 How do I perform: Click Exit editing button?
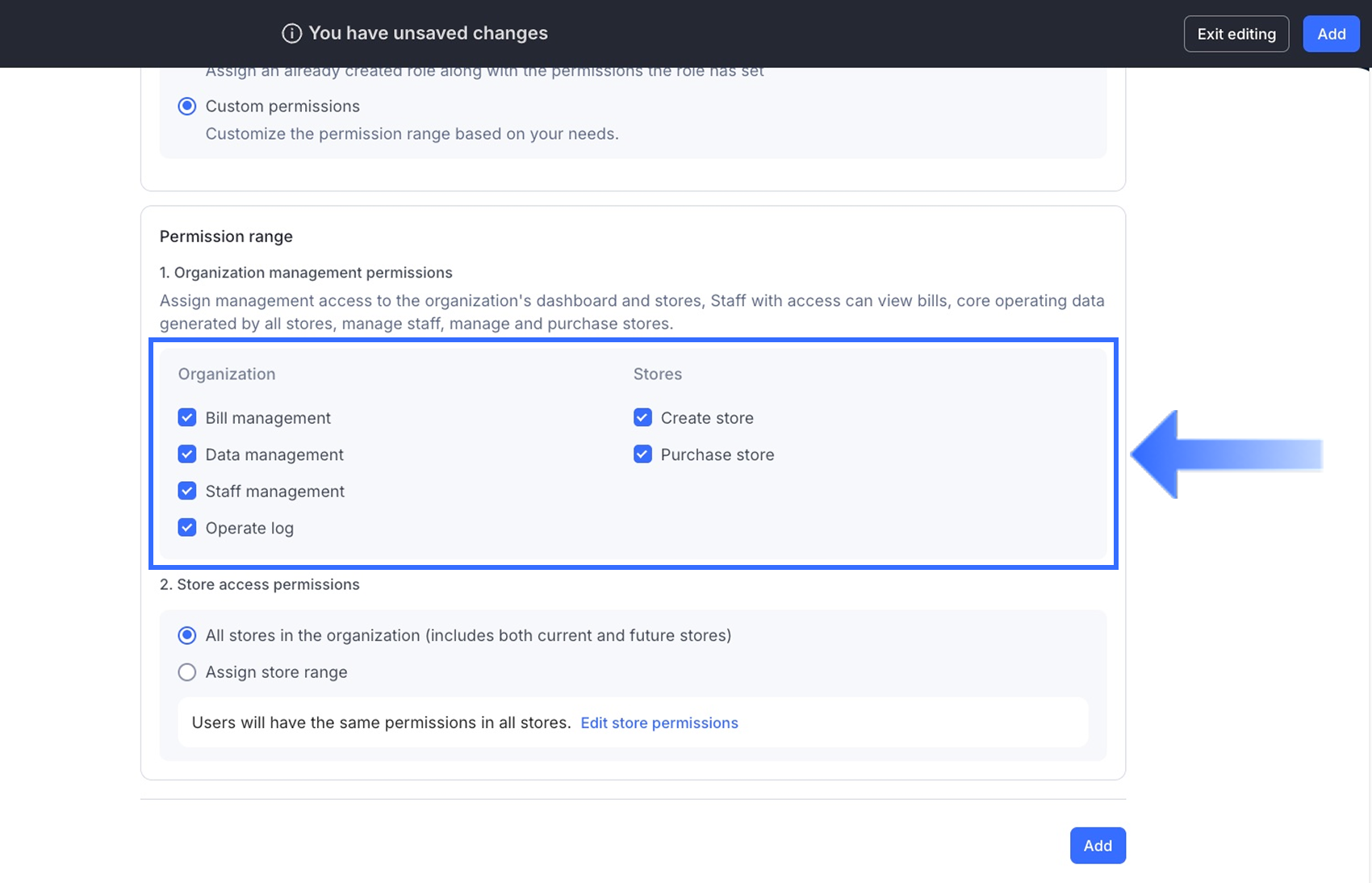tap(1236, 34)
